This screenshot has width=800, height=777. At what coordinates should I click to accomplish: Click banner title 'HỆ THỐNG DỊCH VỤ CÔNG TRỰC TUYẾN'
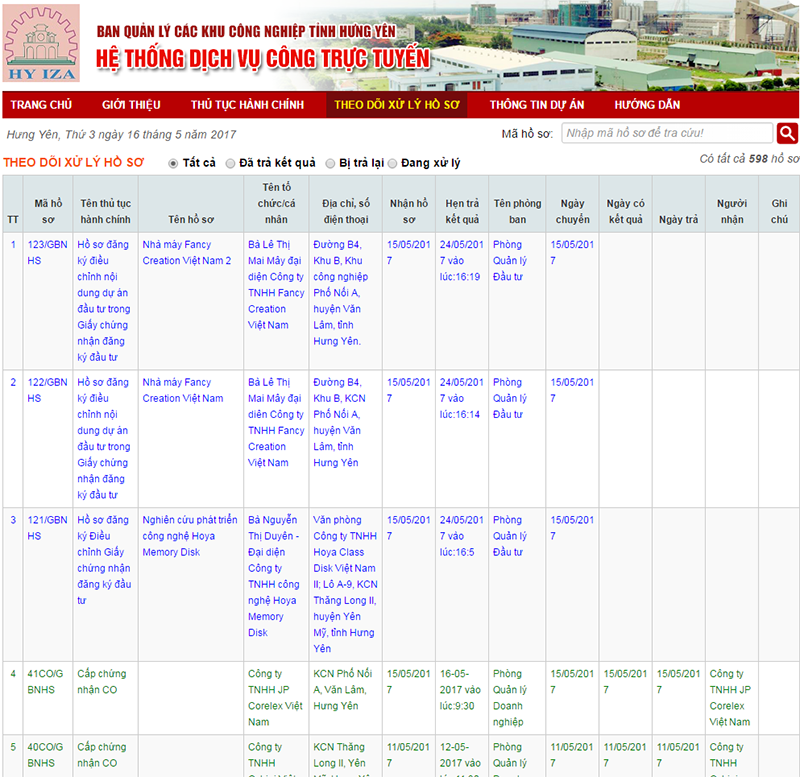(263, 59)
